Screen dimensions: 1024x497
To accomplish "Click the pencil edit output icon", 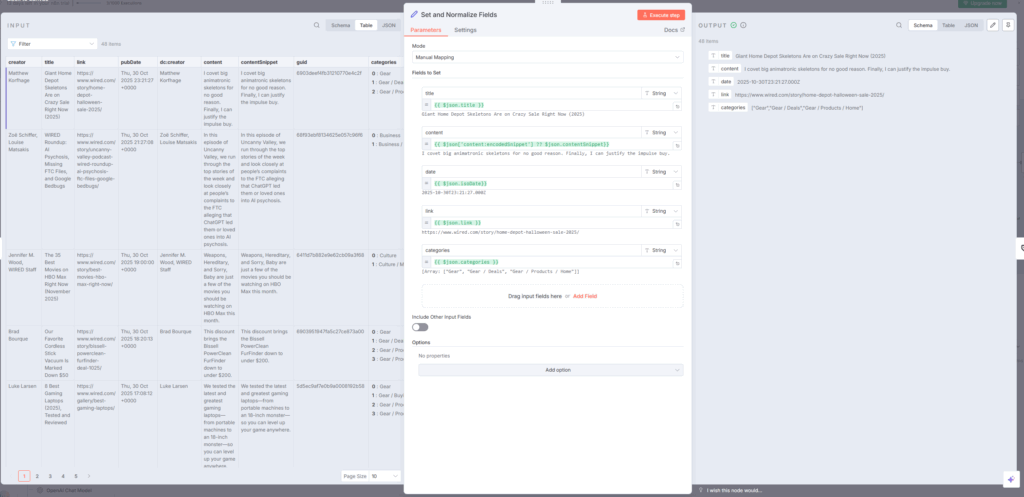I will tap(992, 25).
